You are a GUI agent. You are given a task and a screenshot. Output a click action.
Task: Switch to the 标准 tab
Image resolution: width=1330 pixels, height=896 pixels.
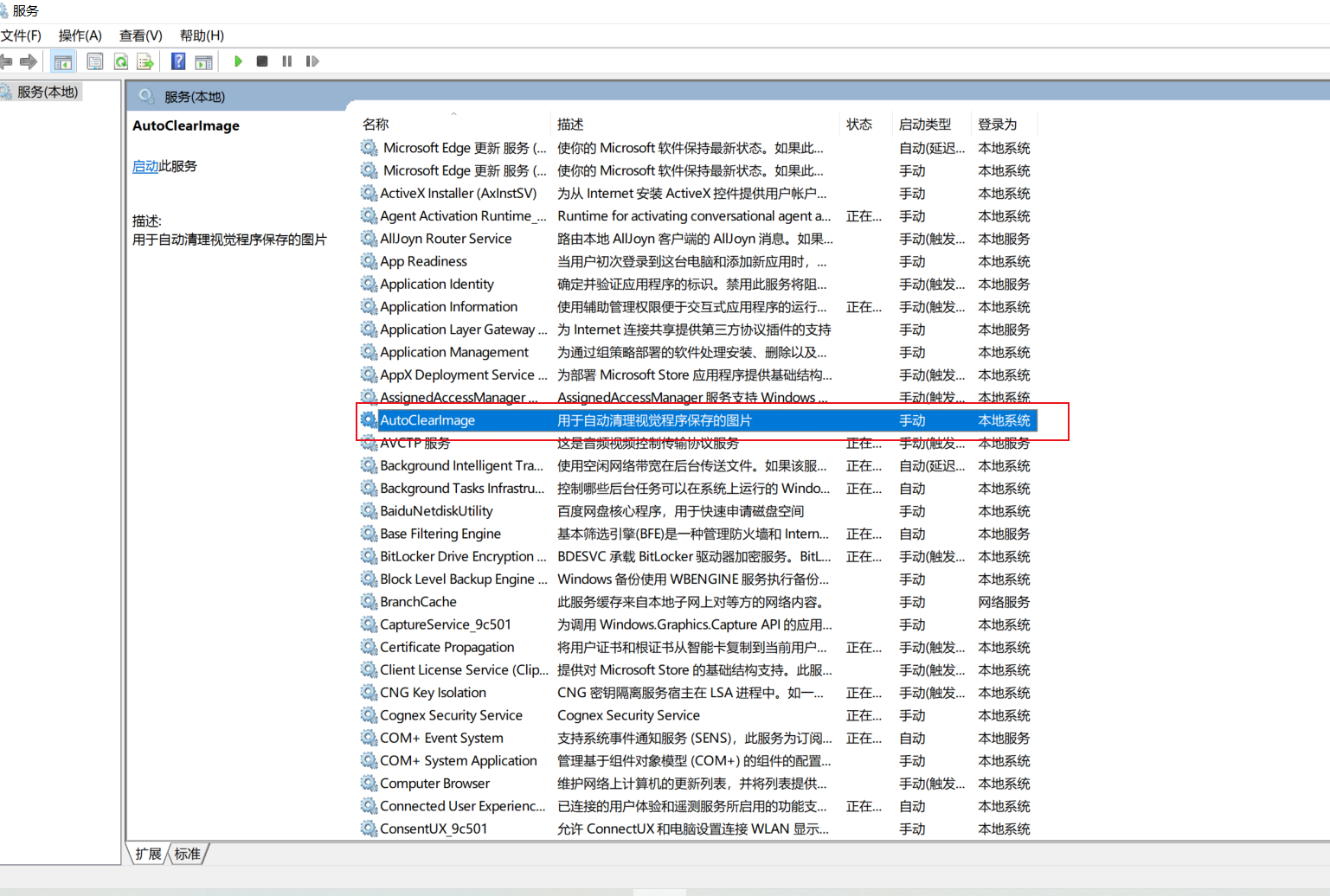click(x=187, y=854)
